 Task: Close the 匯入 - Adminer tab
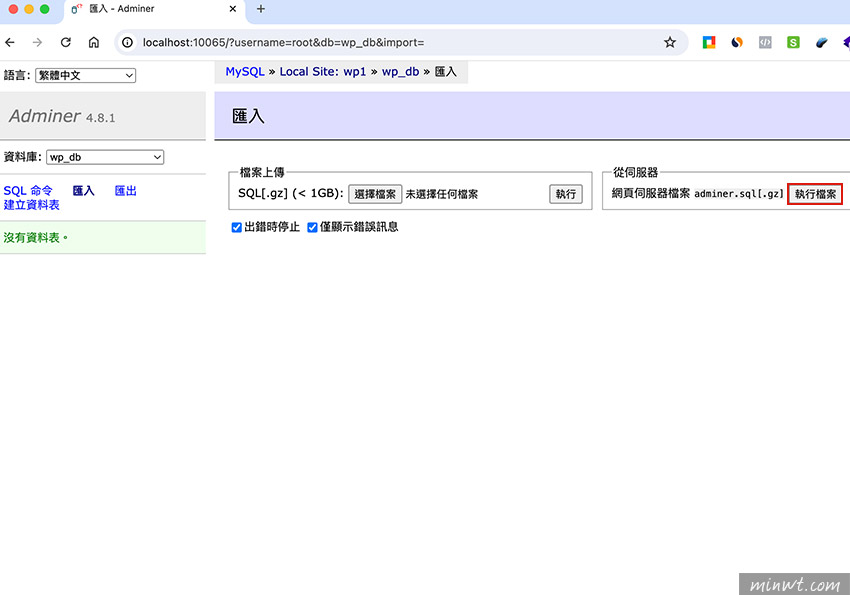click(233, 9)
